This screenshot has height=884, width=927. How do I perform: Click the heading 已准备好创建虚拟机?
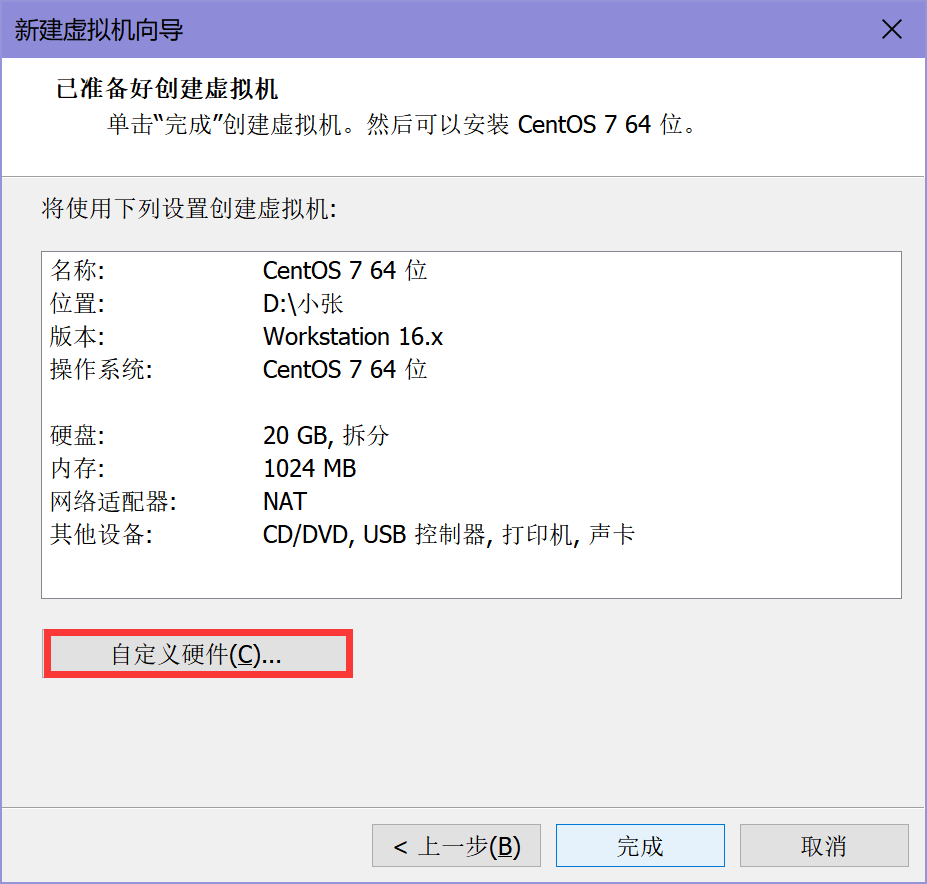click(167, 89)
